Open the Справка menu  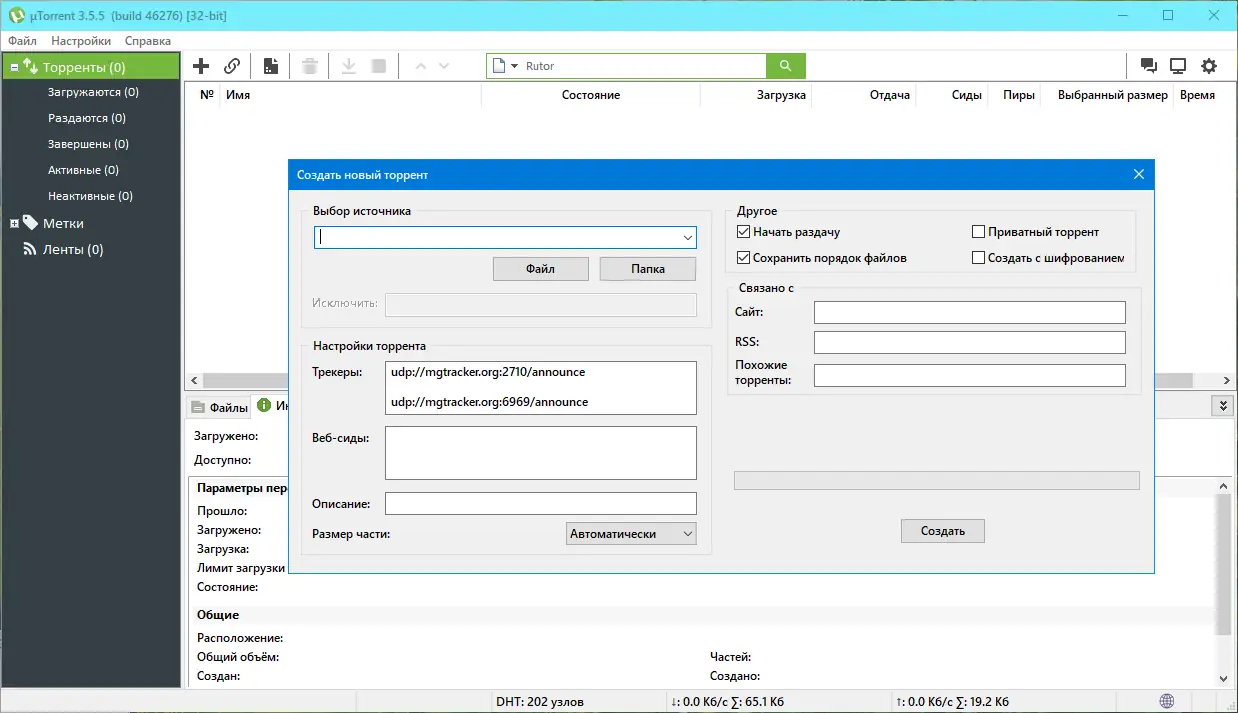(148, 41)
